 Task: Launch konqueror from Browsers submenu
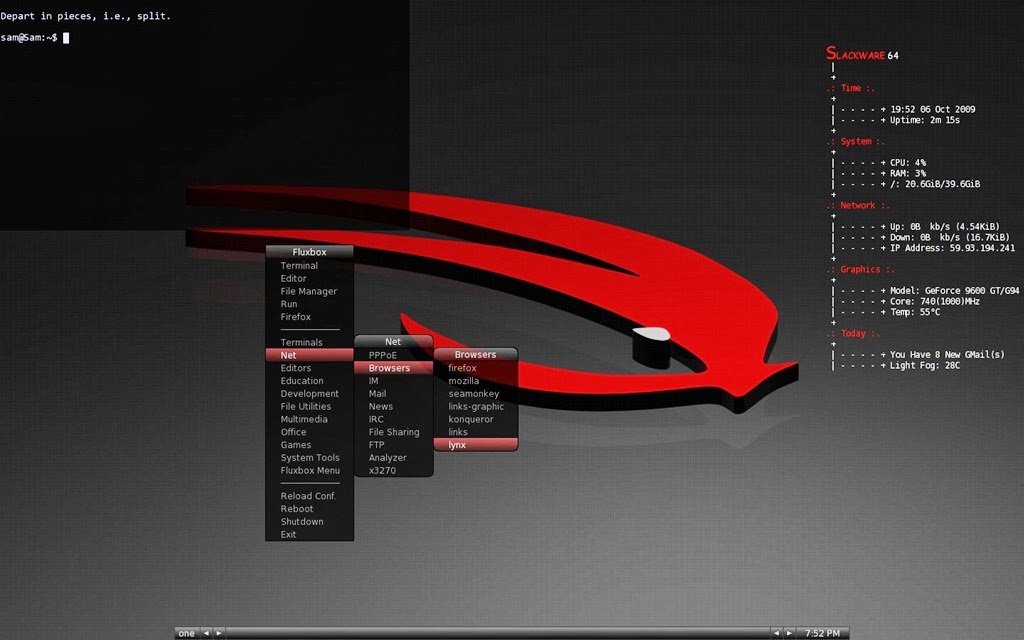[476, 419]
